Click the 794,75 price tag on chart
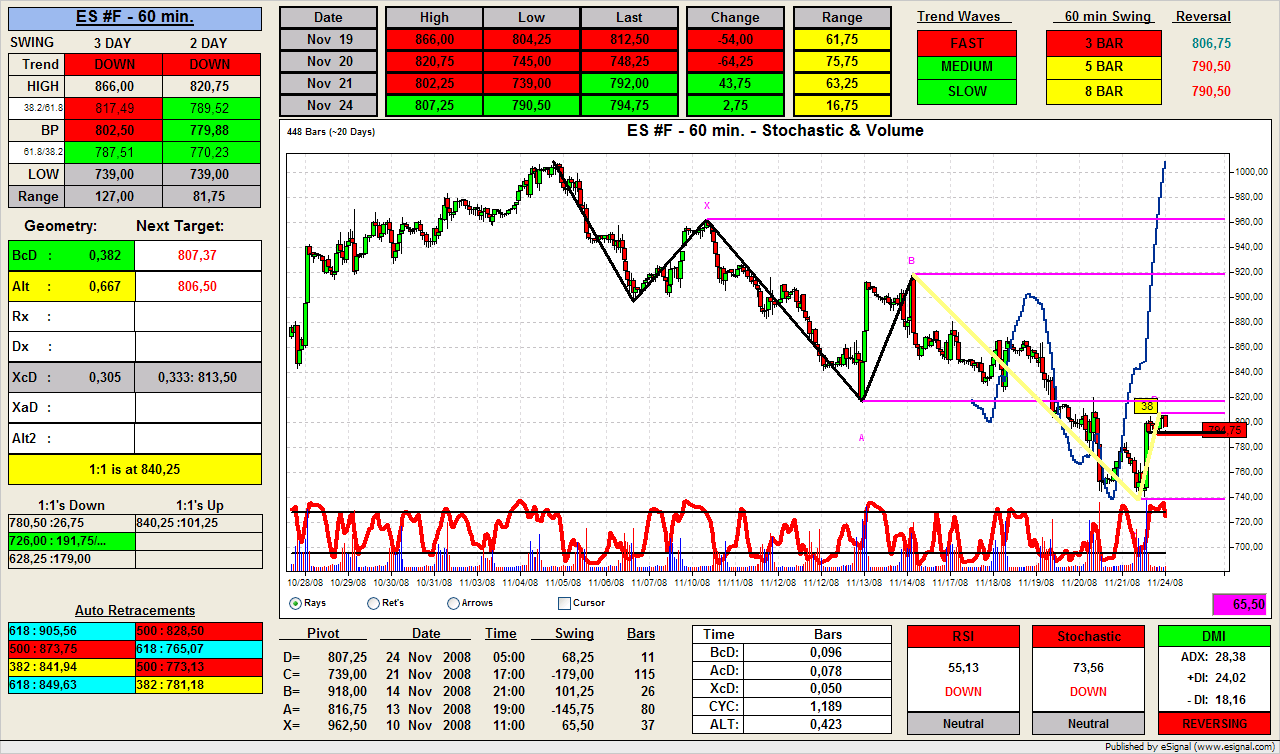This screenshot has height=754, width=1280. [x=1224, y=430]
